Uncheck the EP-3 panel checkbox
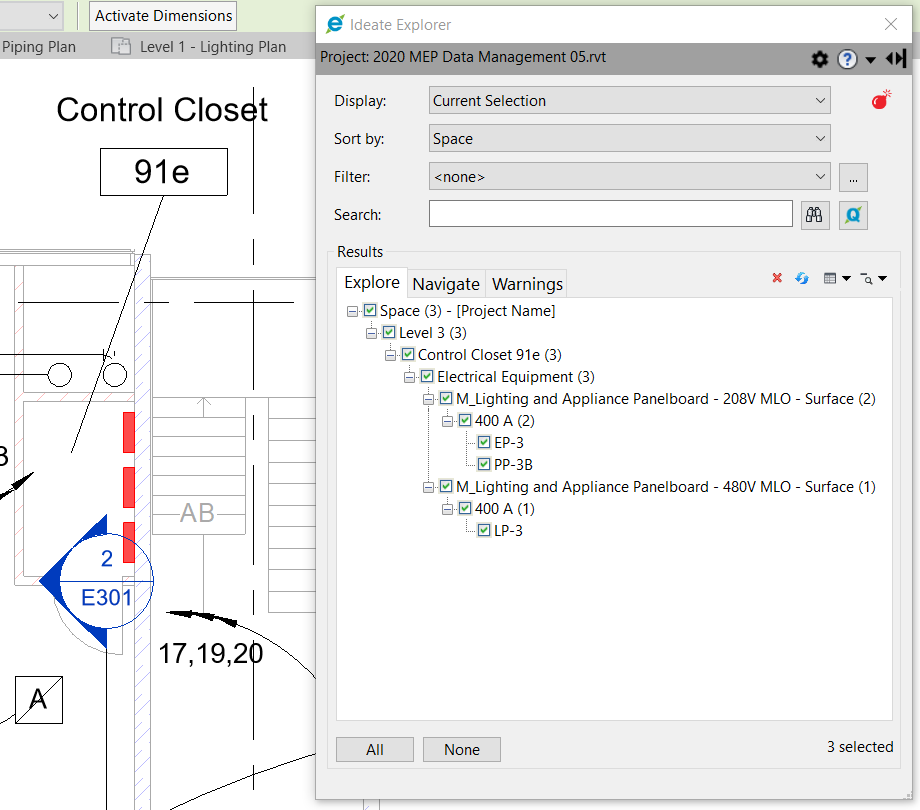This screenshot has height=810, width=920. tap(484, 442)
